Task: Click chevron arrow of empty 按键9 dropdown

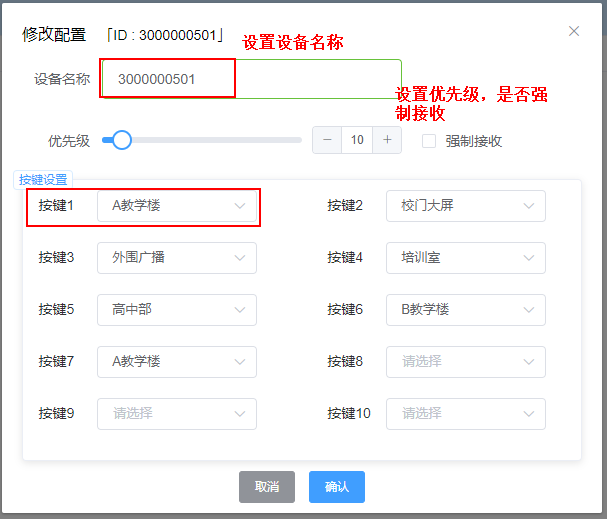Action: pyautogui.click(x=239, y=414)
